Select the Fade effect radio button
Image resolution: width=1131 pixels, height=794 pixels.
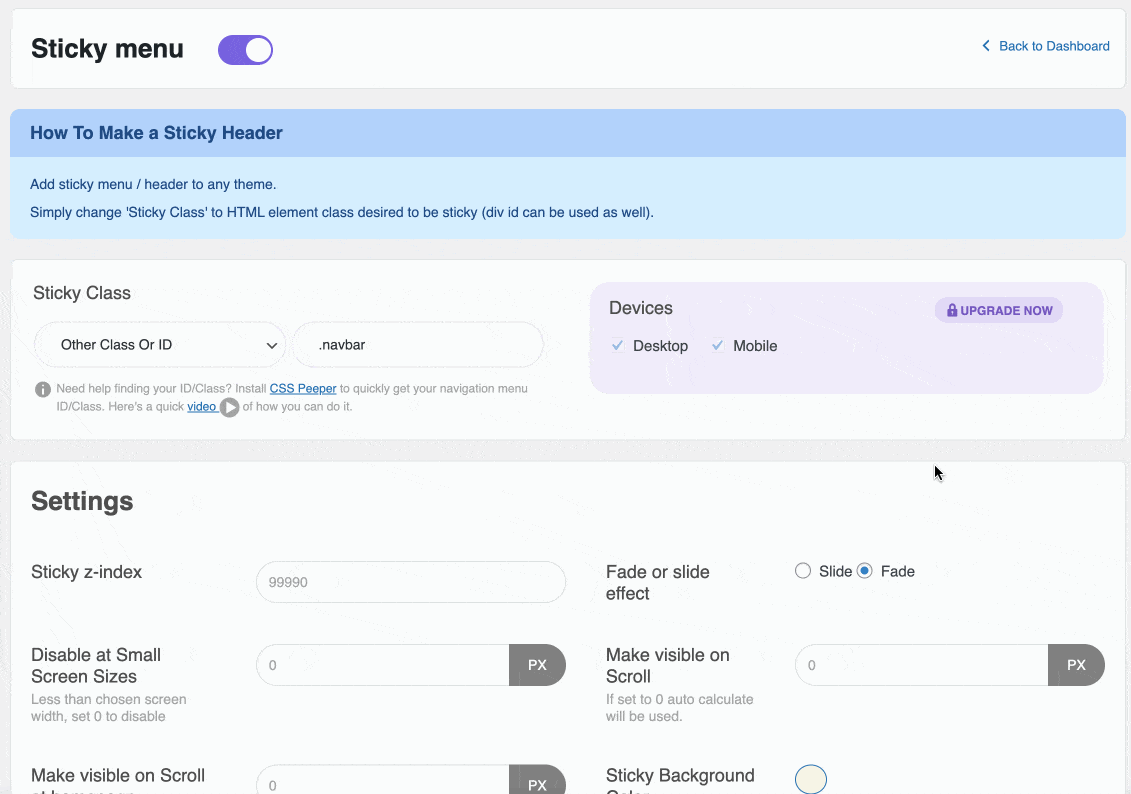(x=864, y=571)
